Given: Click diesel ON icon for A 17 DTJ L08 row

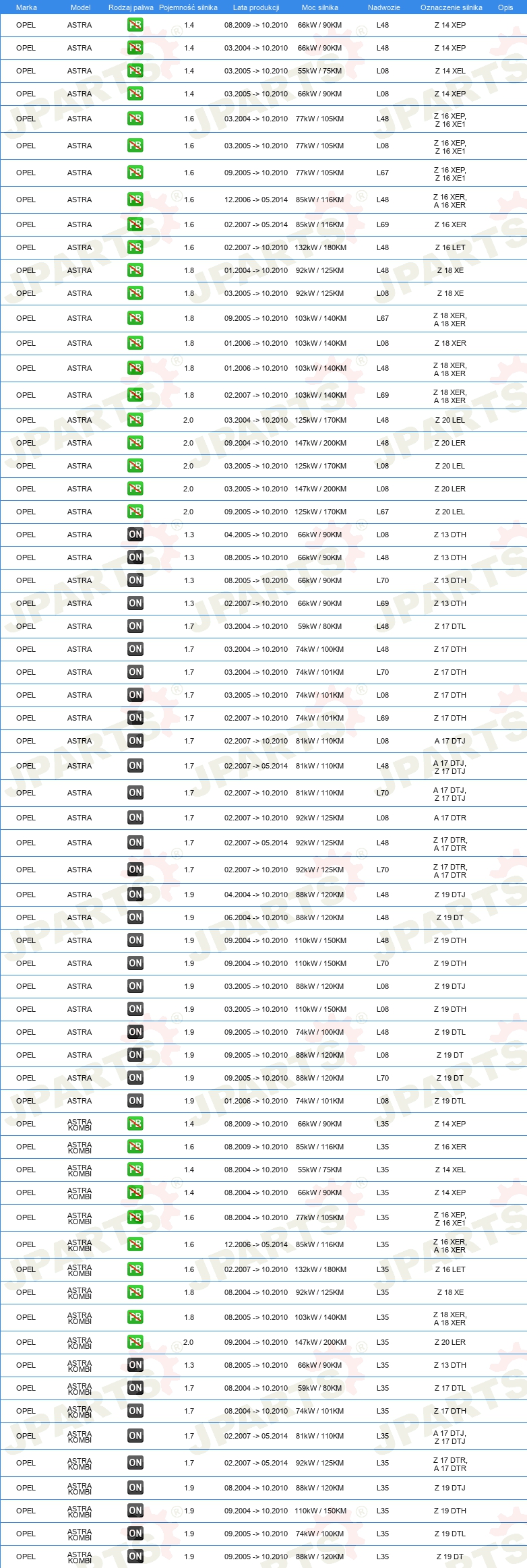Looking at the screenshot, I should tap(135, 741).
